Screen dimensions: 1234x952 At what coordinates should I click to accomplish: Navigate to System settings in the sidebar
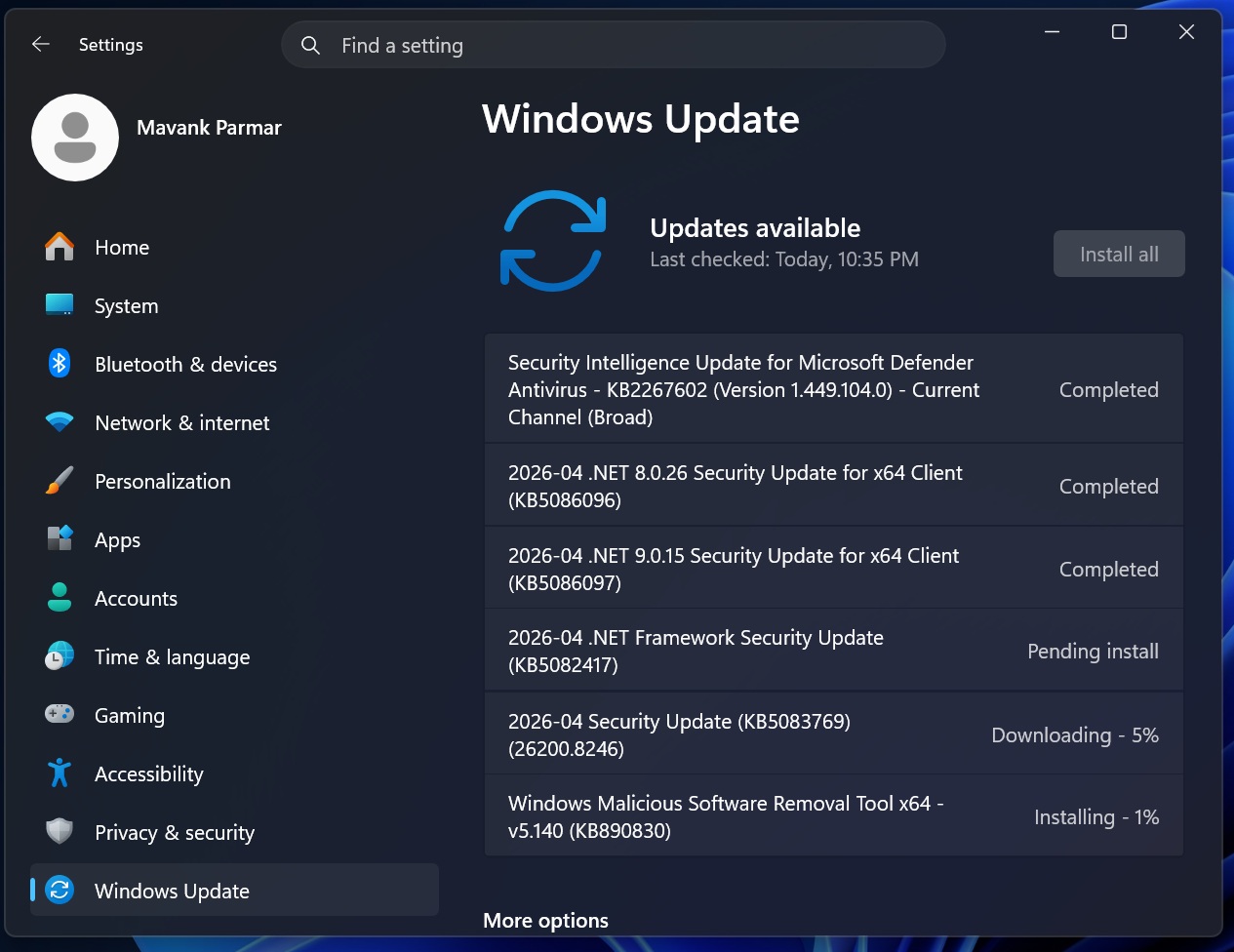tap(127, 305)
